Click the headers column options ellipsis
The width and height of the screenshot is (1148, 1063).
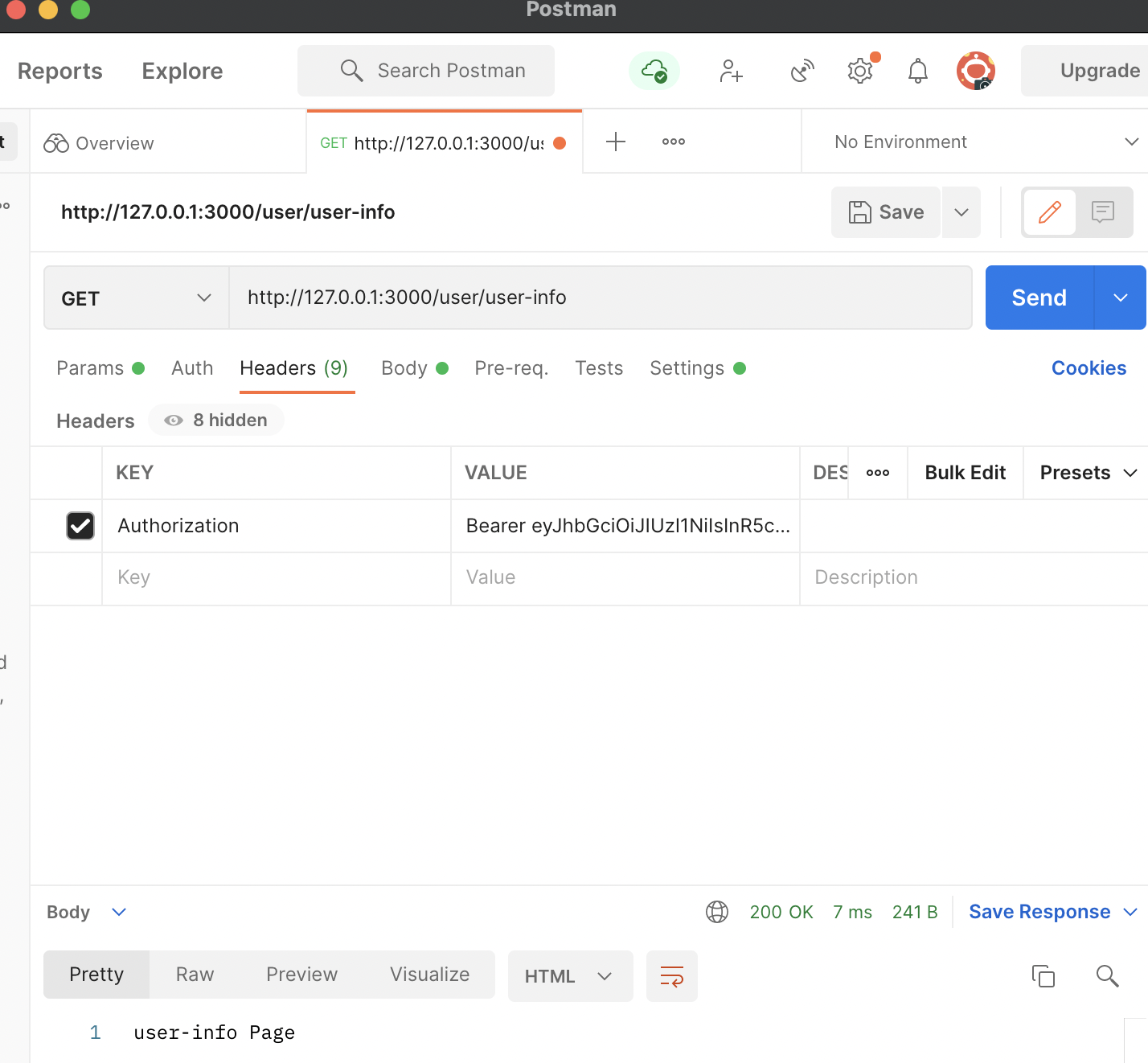[878, 473]
